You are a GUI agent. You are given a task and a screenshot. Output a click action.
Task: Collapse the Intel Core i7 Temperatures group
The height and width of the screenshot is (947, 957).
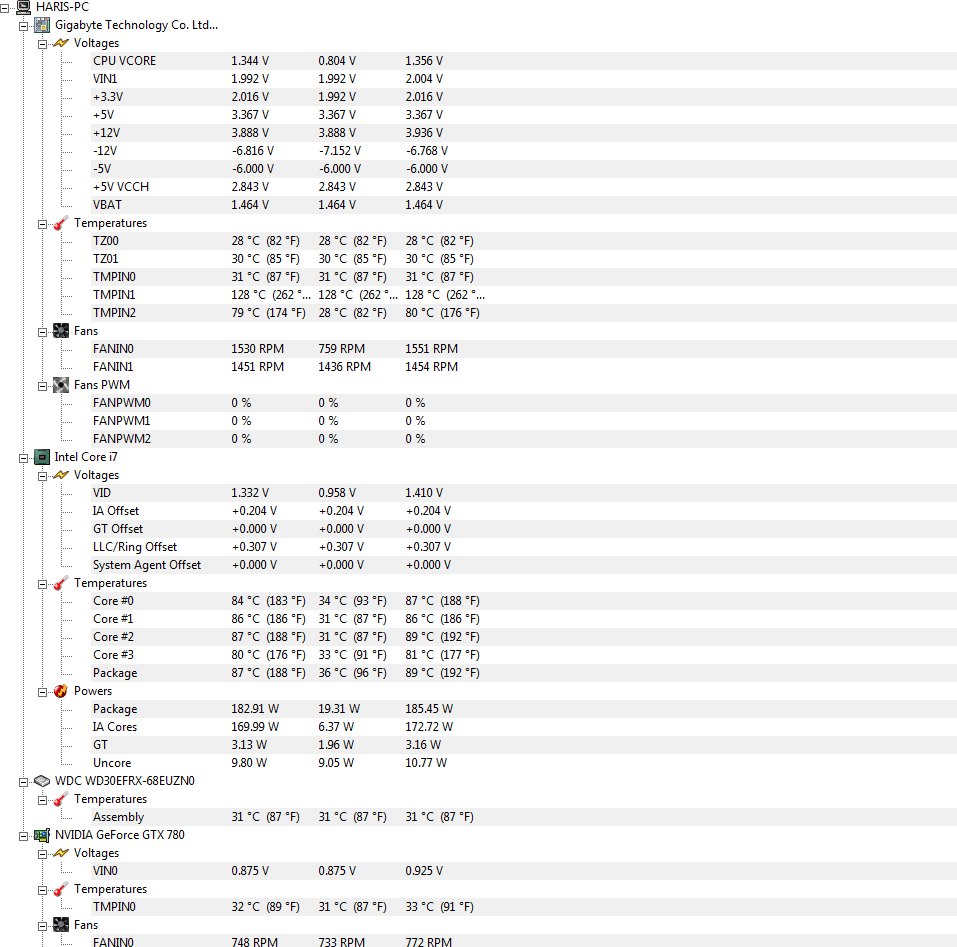coord(43,585)
